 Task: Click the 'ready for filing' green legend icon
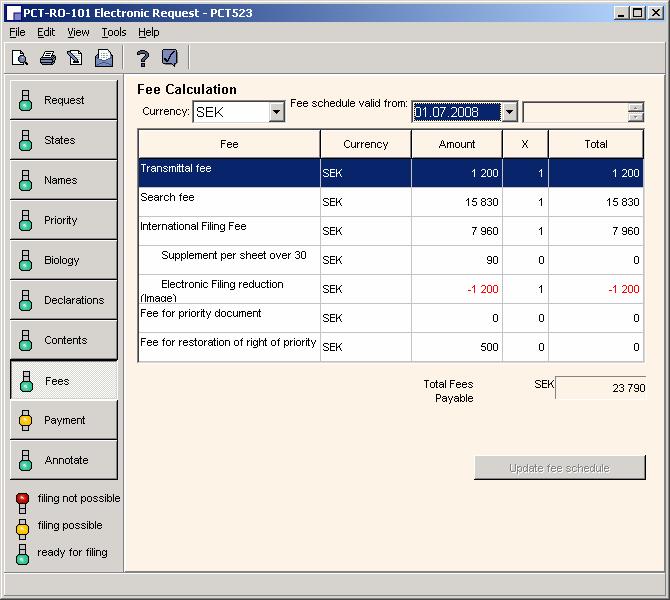pyautogui.click(x=22, y=555)
